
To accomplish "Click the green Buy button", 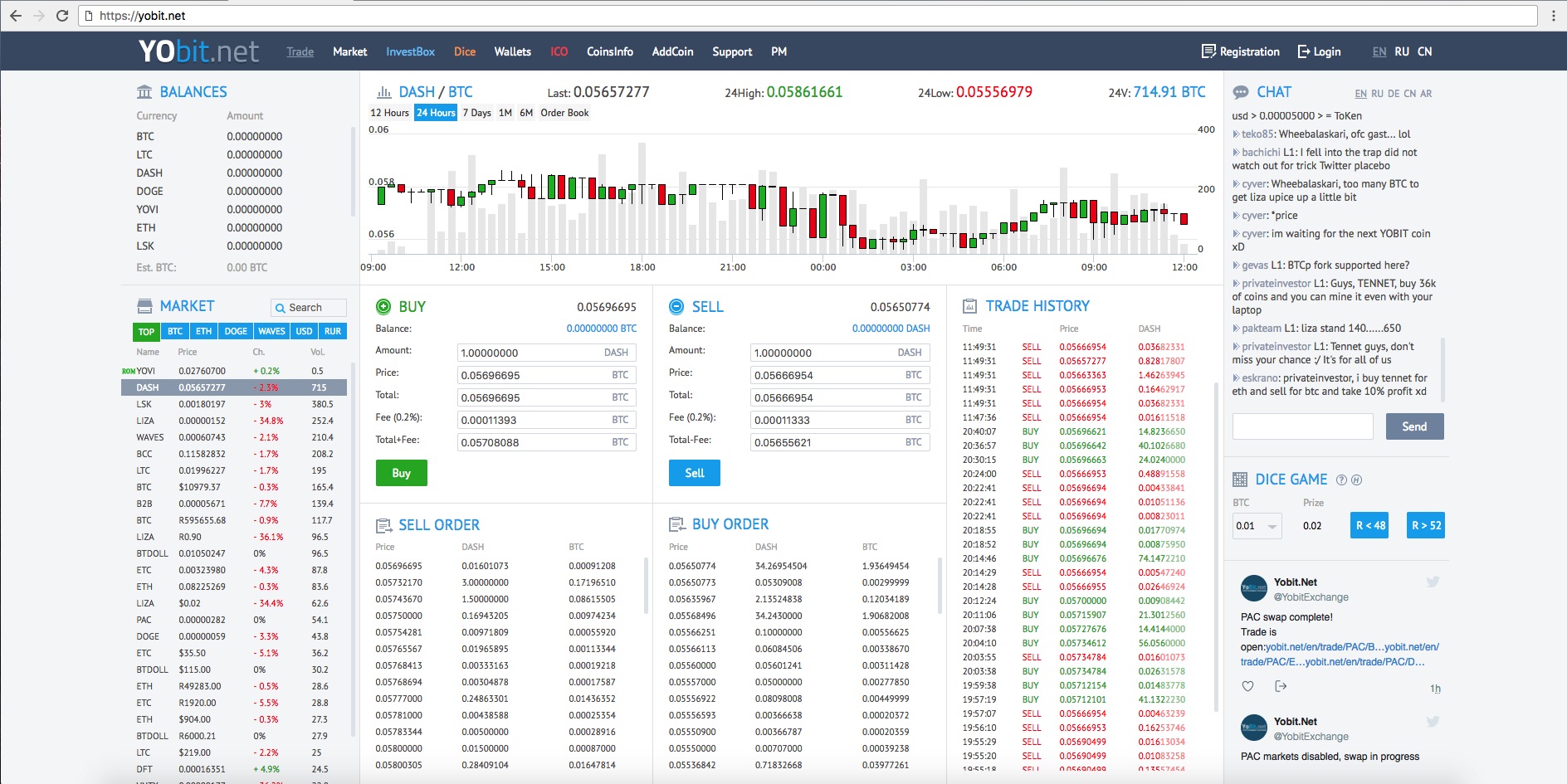I will (402, 473).
